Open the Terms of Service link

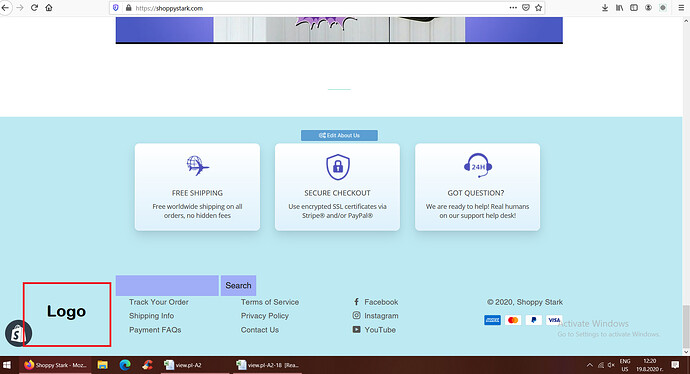click(x=270, y=302)
